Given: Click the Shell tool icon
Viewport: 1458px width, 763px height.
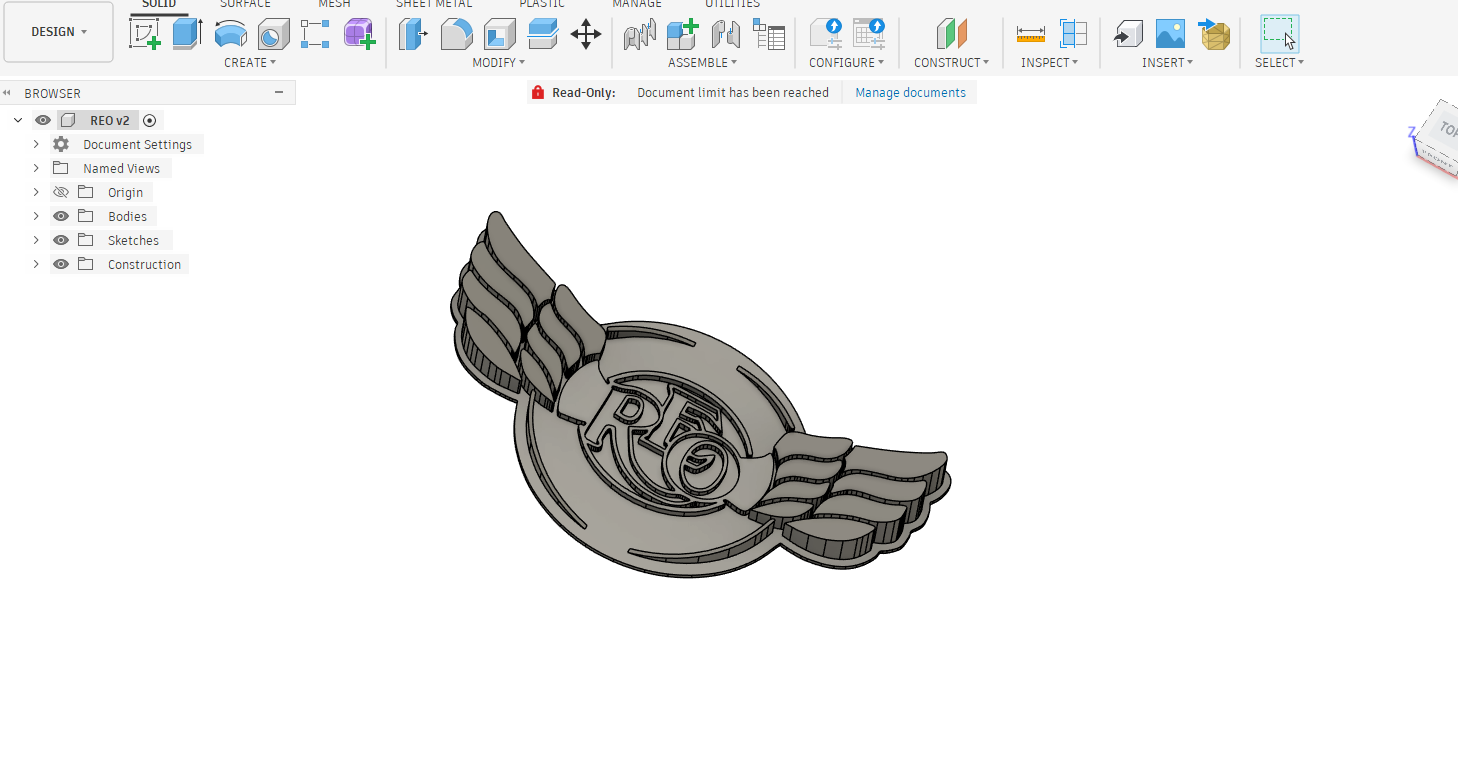Looking at the screenshot, I should coord(499,34).
